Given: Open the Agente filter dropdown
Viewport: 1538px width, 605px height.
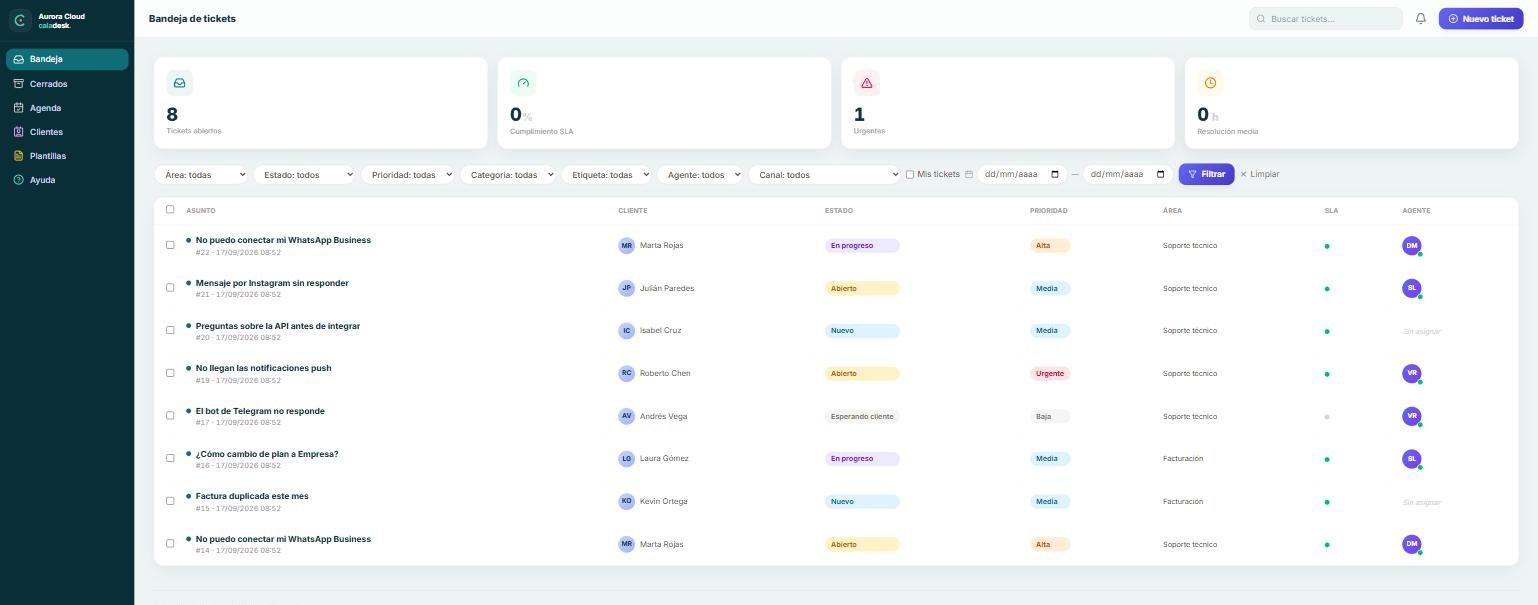Looking at the screenshot, I should pyautogui.click(x=700, y=174).
